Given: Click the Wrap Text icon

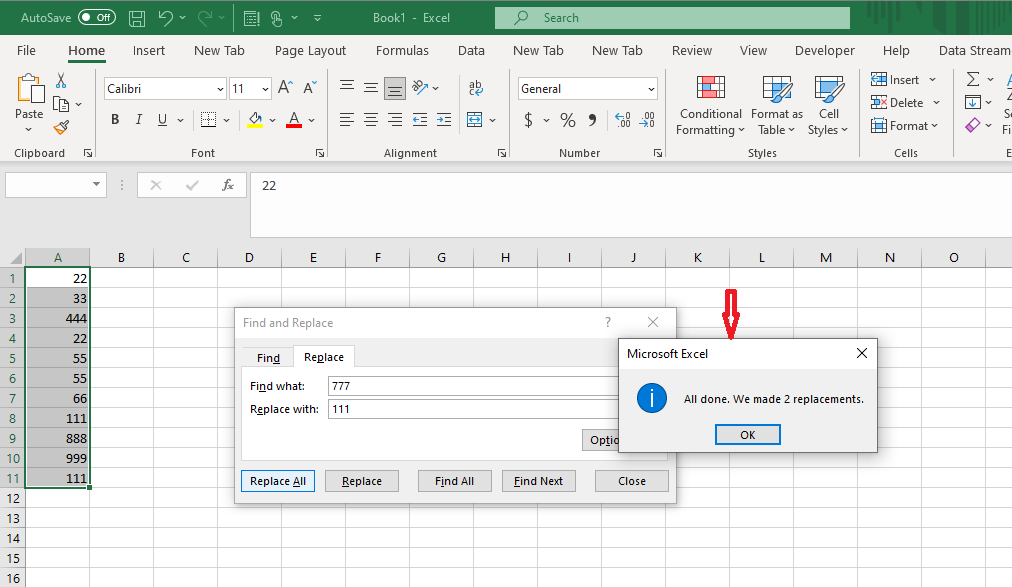Looking at the screenshot, I should (476, 88).
